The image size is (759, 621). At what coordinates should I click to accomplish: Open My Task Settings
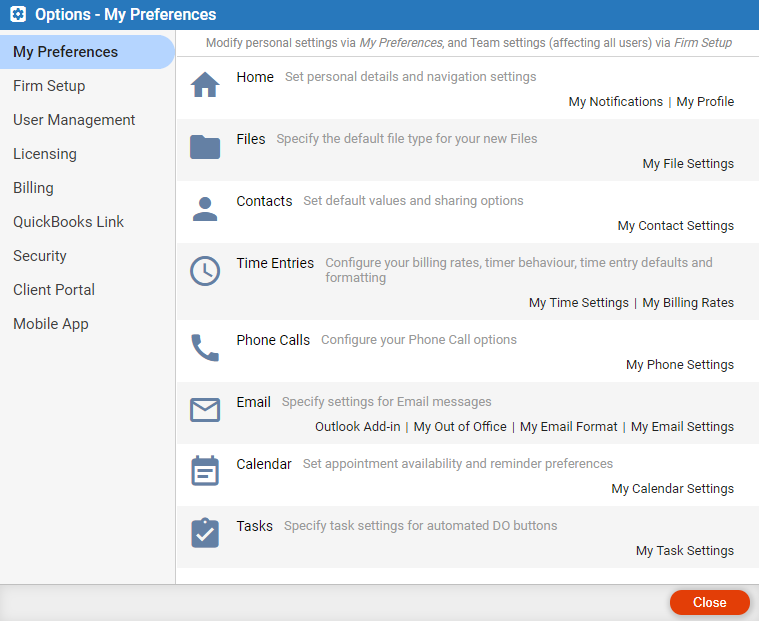(x=684, y=550)
